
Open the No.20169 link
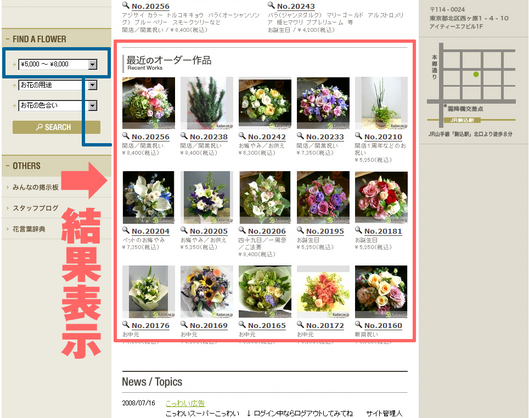click(x=208, y=326)
